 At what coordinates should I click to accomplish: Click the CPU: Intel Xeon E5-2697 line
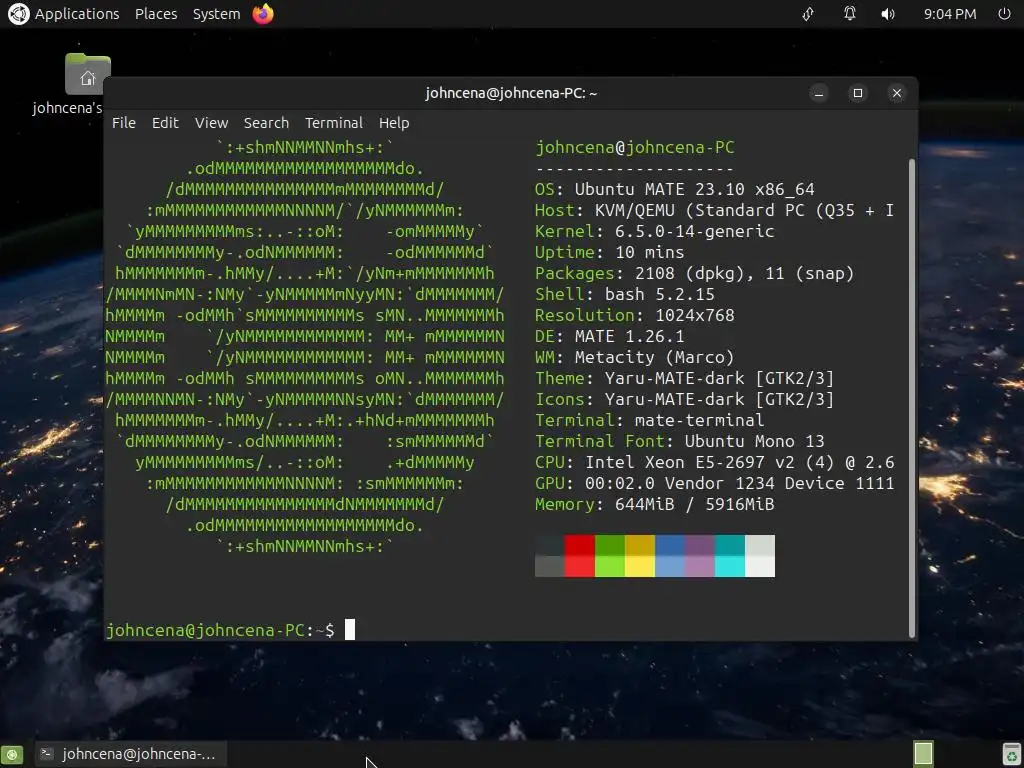click(x=714, y=462)
